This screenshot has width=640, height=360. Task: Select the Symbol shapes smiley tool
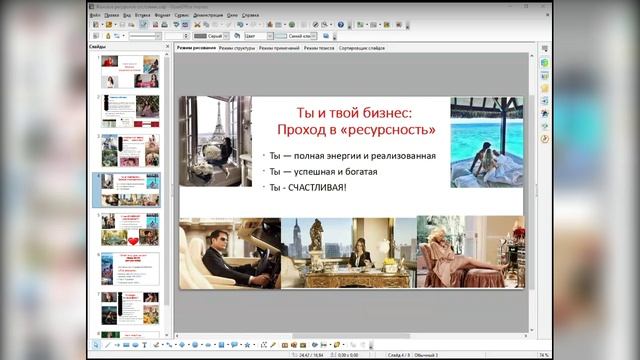[195, 345]
